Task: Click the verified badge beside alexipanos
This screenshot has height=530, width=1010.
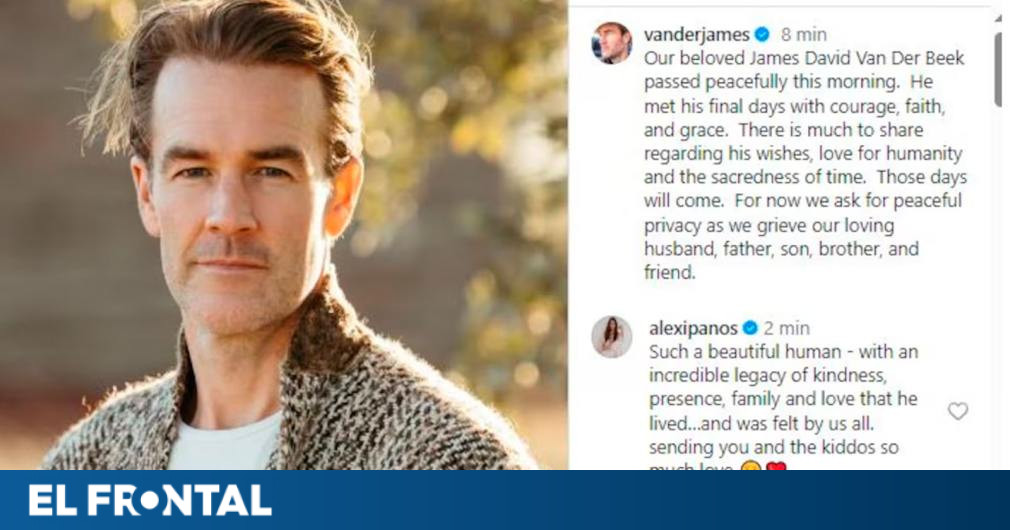Action: (750, 328)
